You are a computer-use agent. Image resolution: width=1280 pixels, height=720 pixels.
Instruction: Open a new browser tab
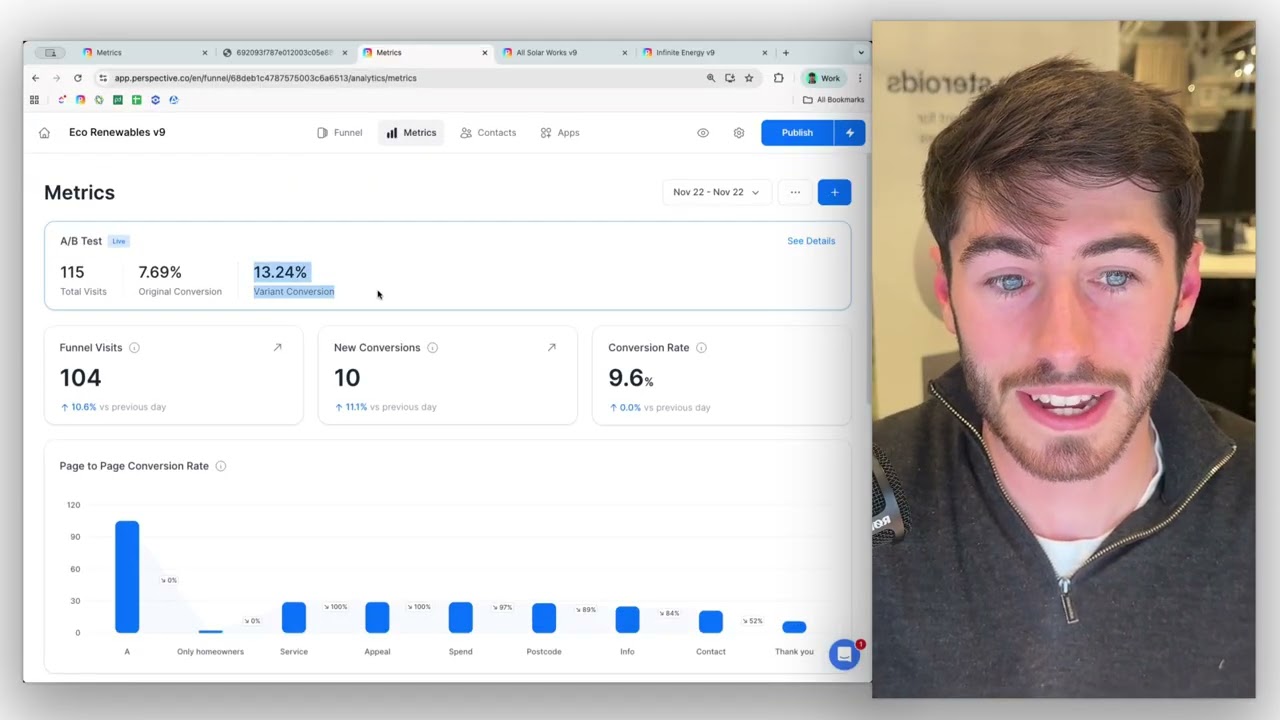coord(786,53)
